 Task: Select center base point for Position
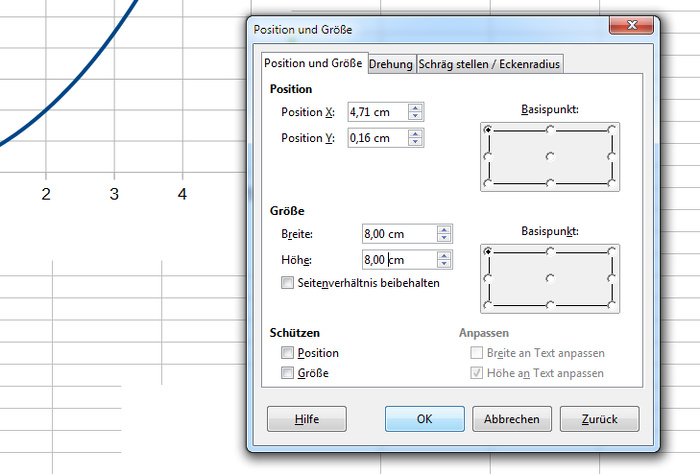pos(550,157)
